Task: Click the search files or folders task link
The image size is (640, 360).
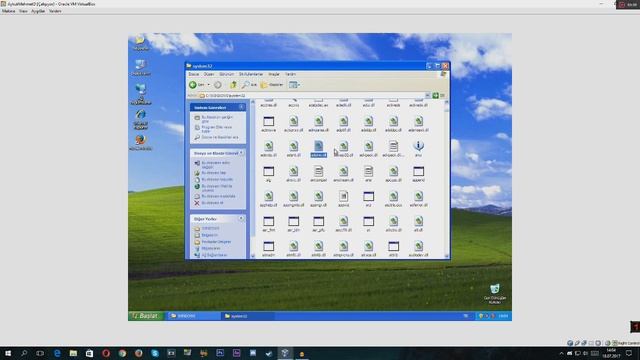Action: pyautogui.click(x=217, y=138)
